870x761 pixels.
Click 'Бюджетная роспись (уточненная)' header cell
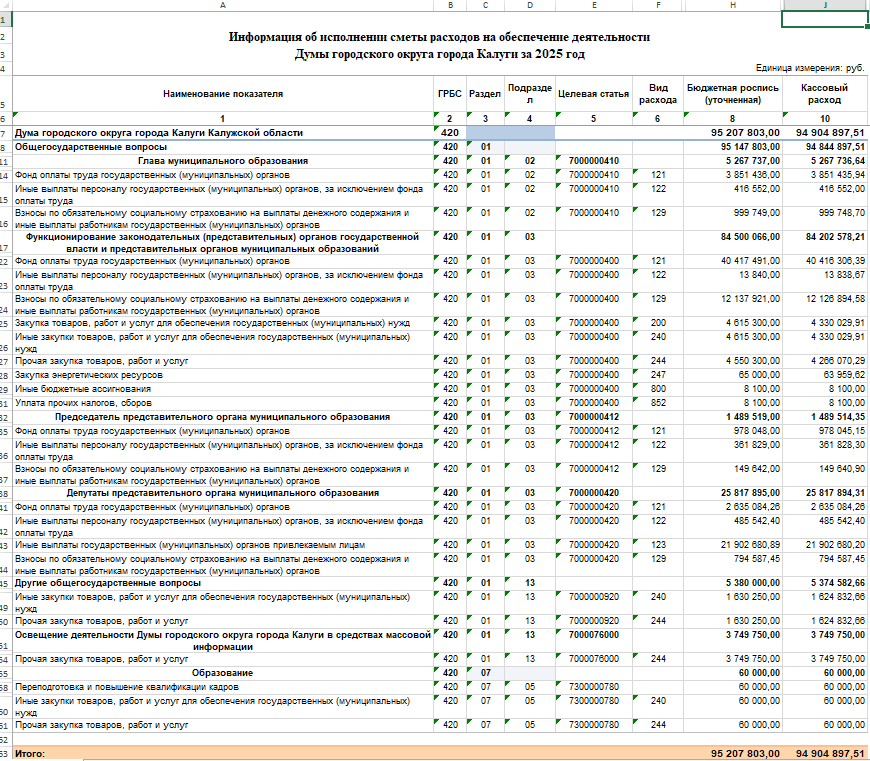732,93
